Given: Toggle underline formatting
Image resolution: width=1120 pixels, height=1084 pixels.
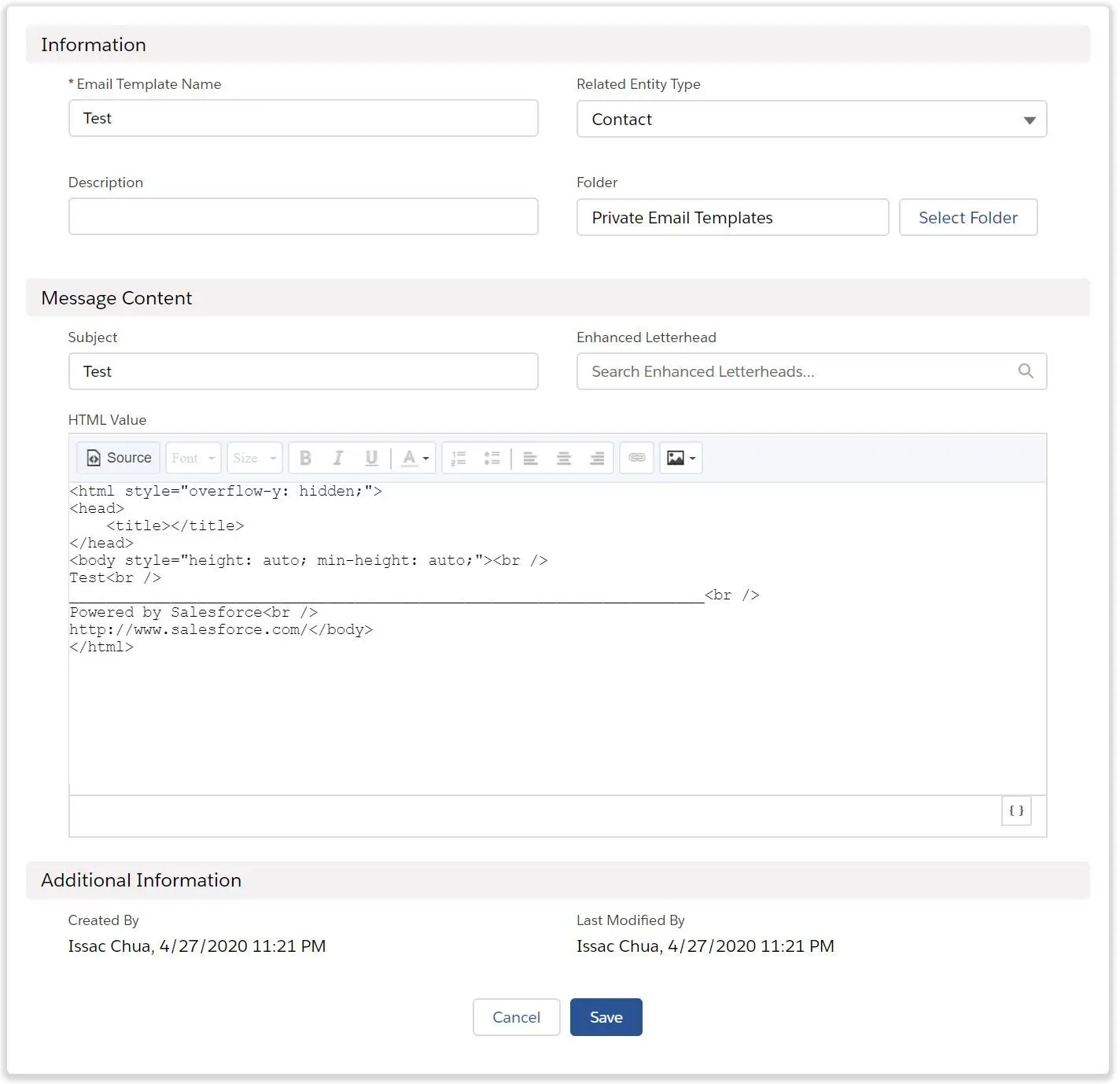Looking at the screenshot, I should click(x=371, y=458).
